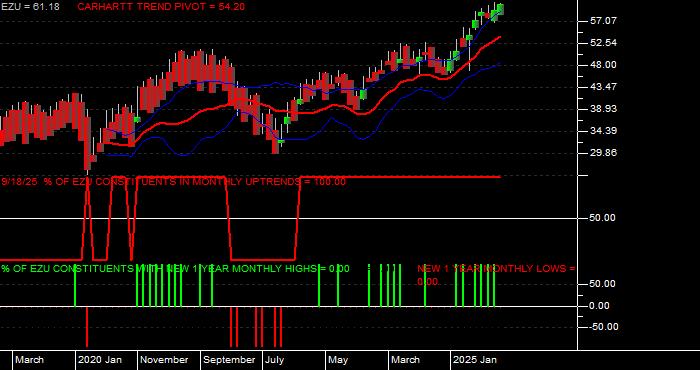Screen dimensions: 700x370
Task: Click the 2020 Jan date label
Action: [100, 360]
